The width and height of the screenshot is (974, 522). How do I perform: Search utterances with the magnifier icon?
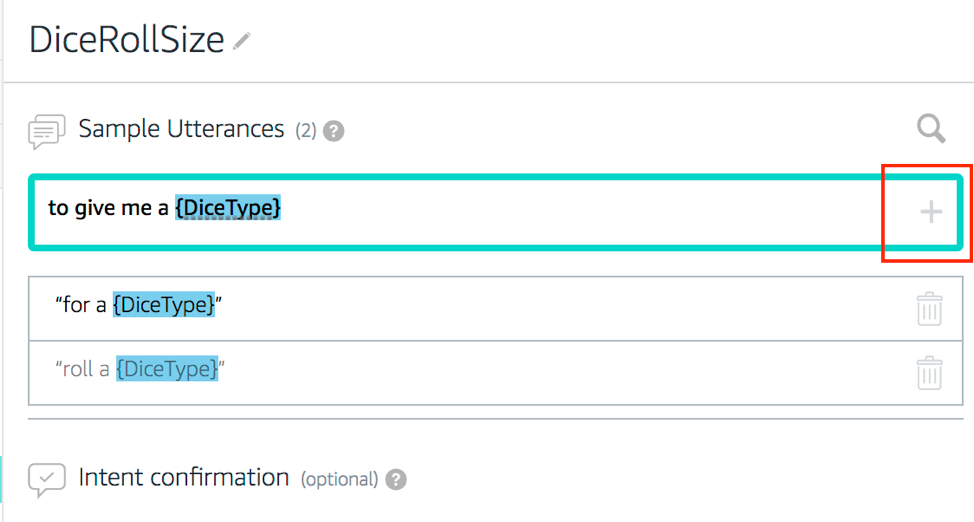pos(931,129)
